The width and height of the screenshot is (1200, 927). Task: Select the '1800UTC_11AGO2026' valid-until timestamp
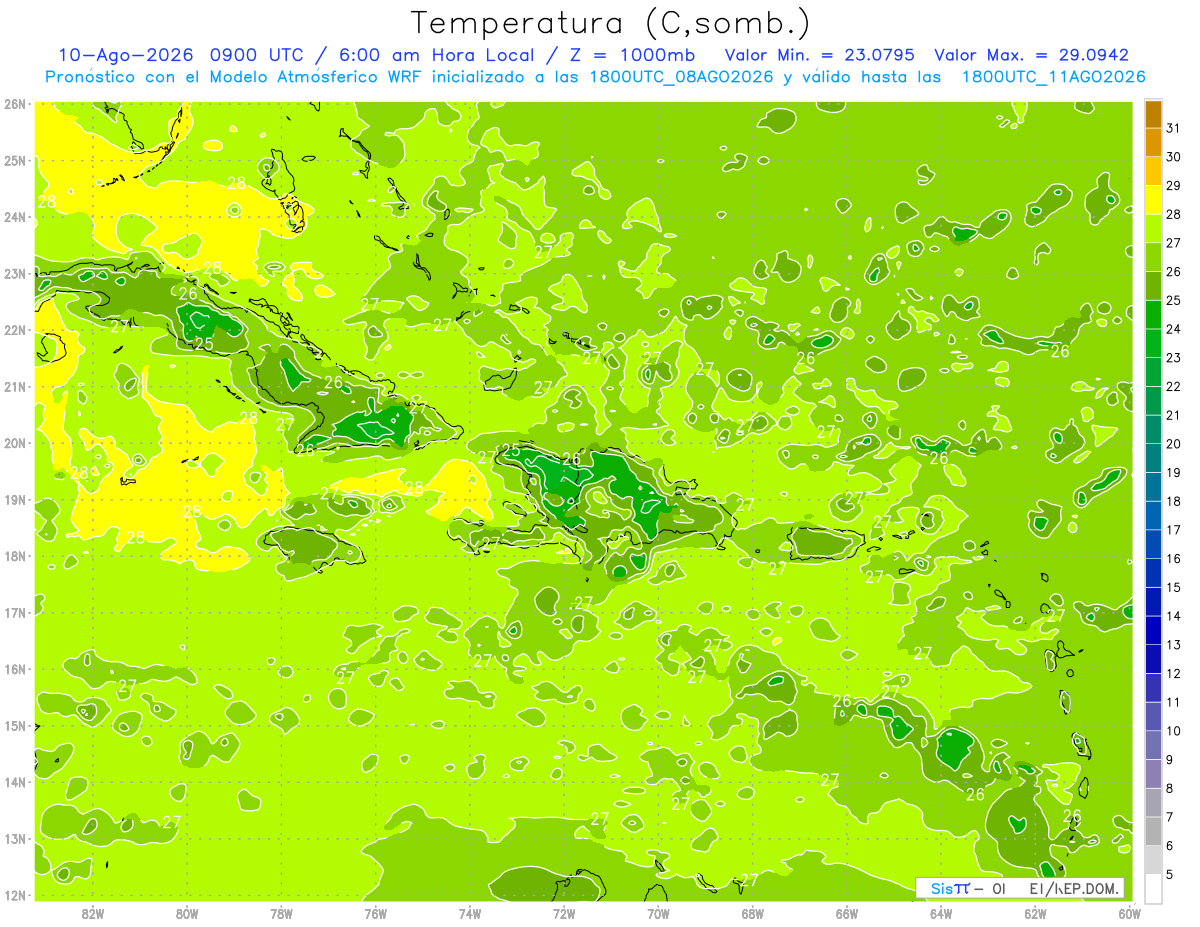pos(1053,77)
